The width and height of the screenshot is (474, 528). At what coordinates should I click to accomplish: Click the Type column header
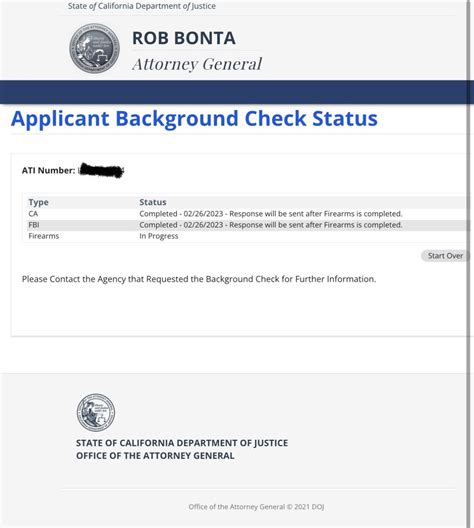tap(38, 202)
